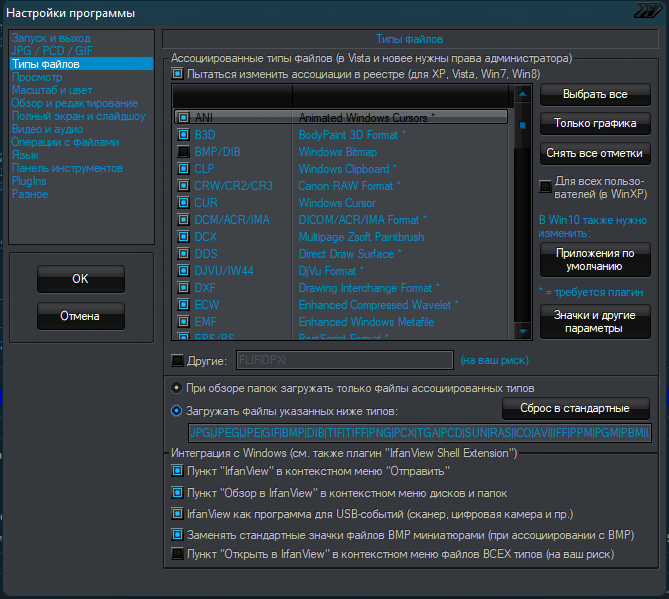
Task: Go to "Запуск и выход" settings section
Action: 51,38
